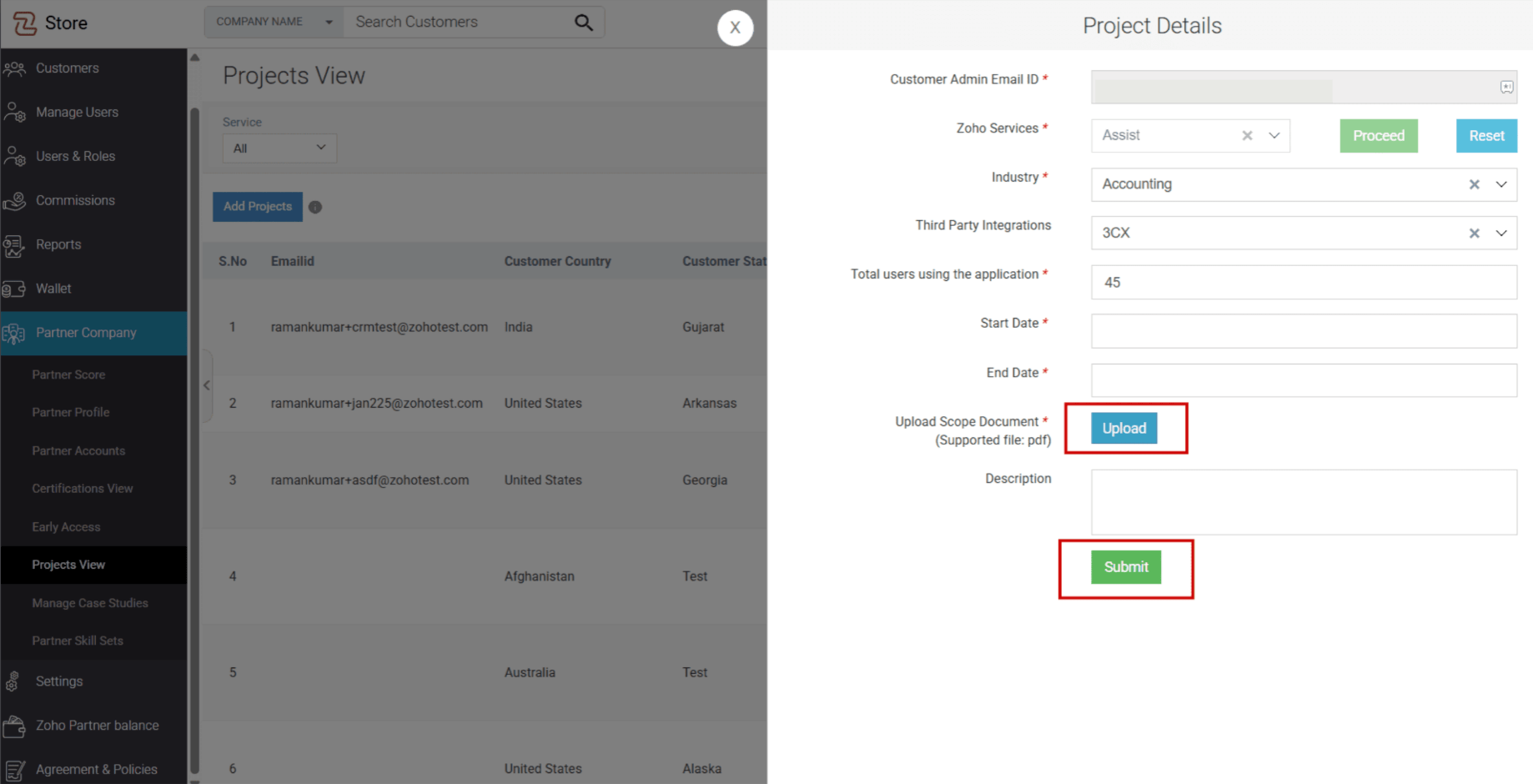Open Early Access submenu item
The image size is (1533, 784).
coord(66,526)
